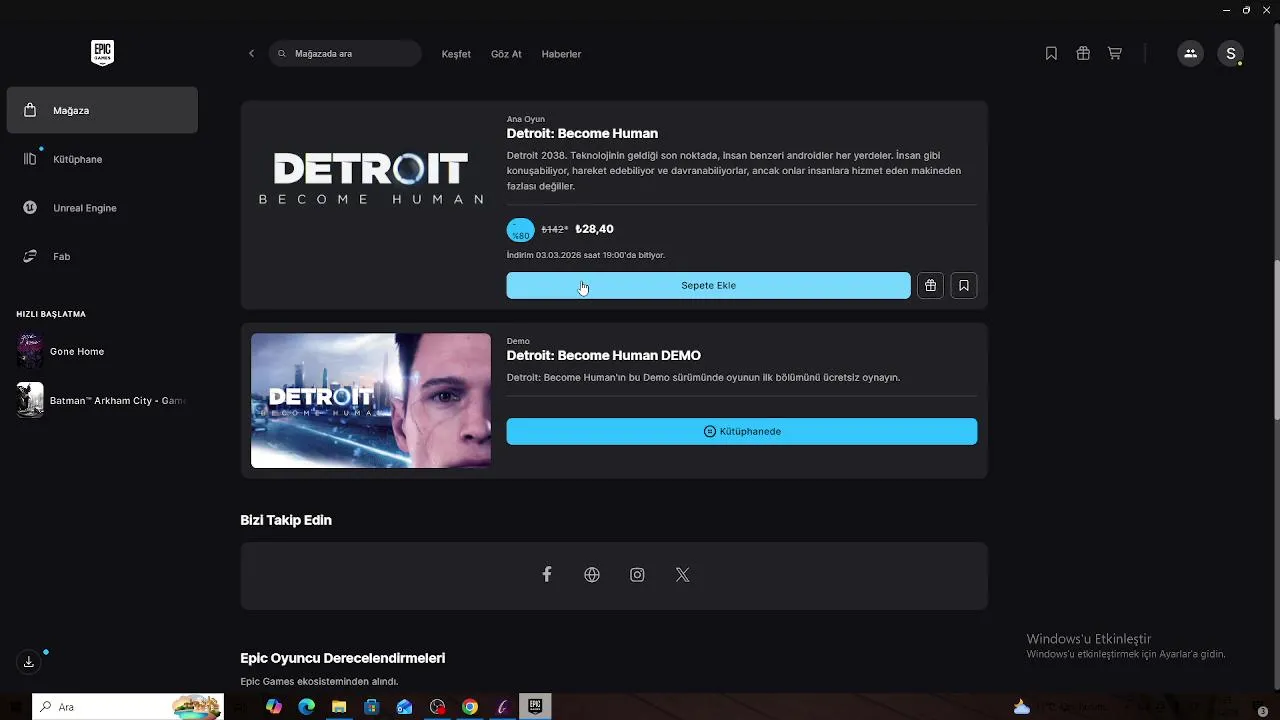
Task: Open the Detroit: Become Human title link
Action: pos(582,134)
